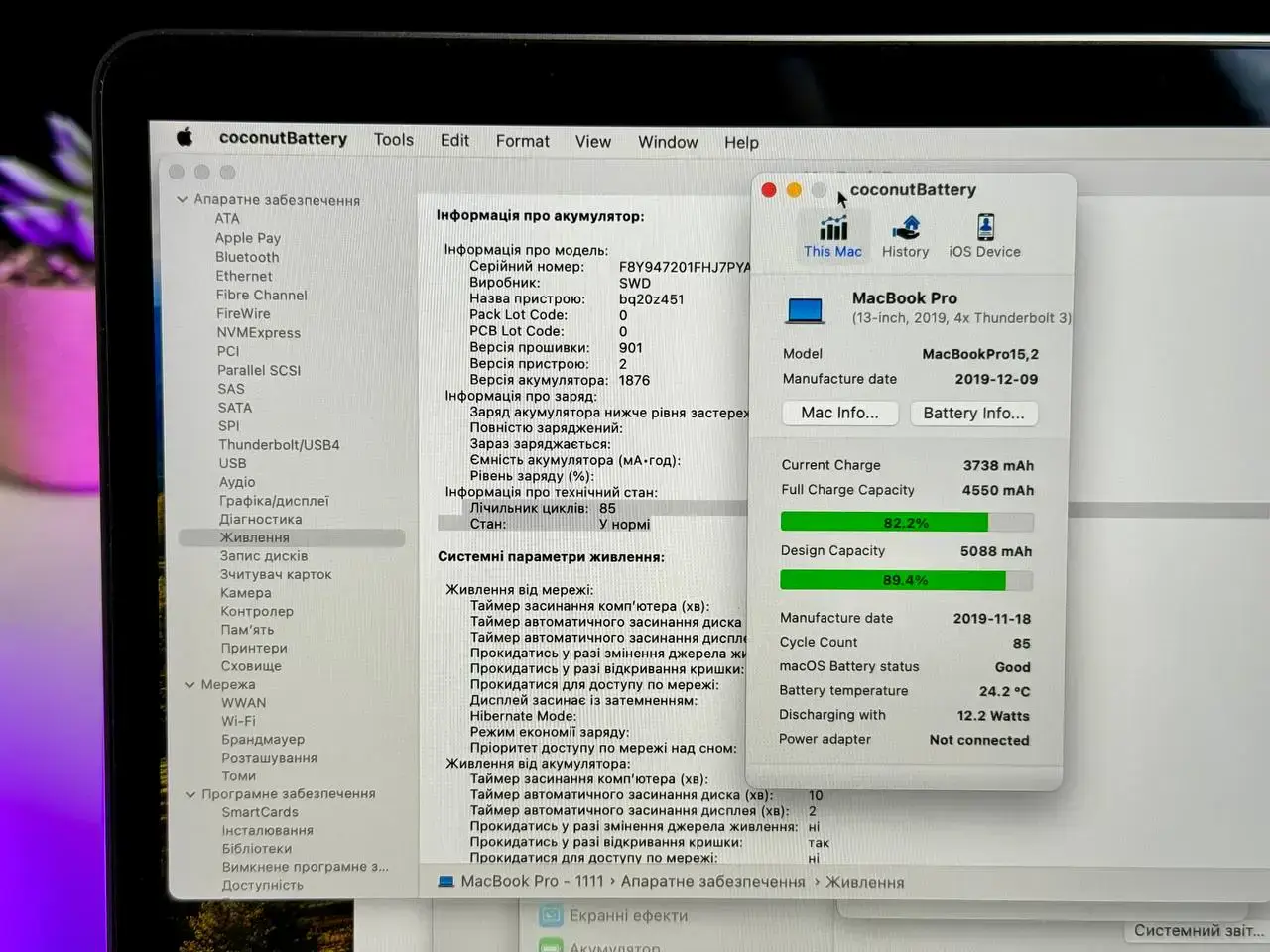Image resolution: width=1270 pixels, height=952 pixels.
Task: Select Контролер in the sidebar
Action: click(x=257, y=612)
